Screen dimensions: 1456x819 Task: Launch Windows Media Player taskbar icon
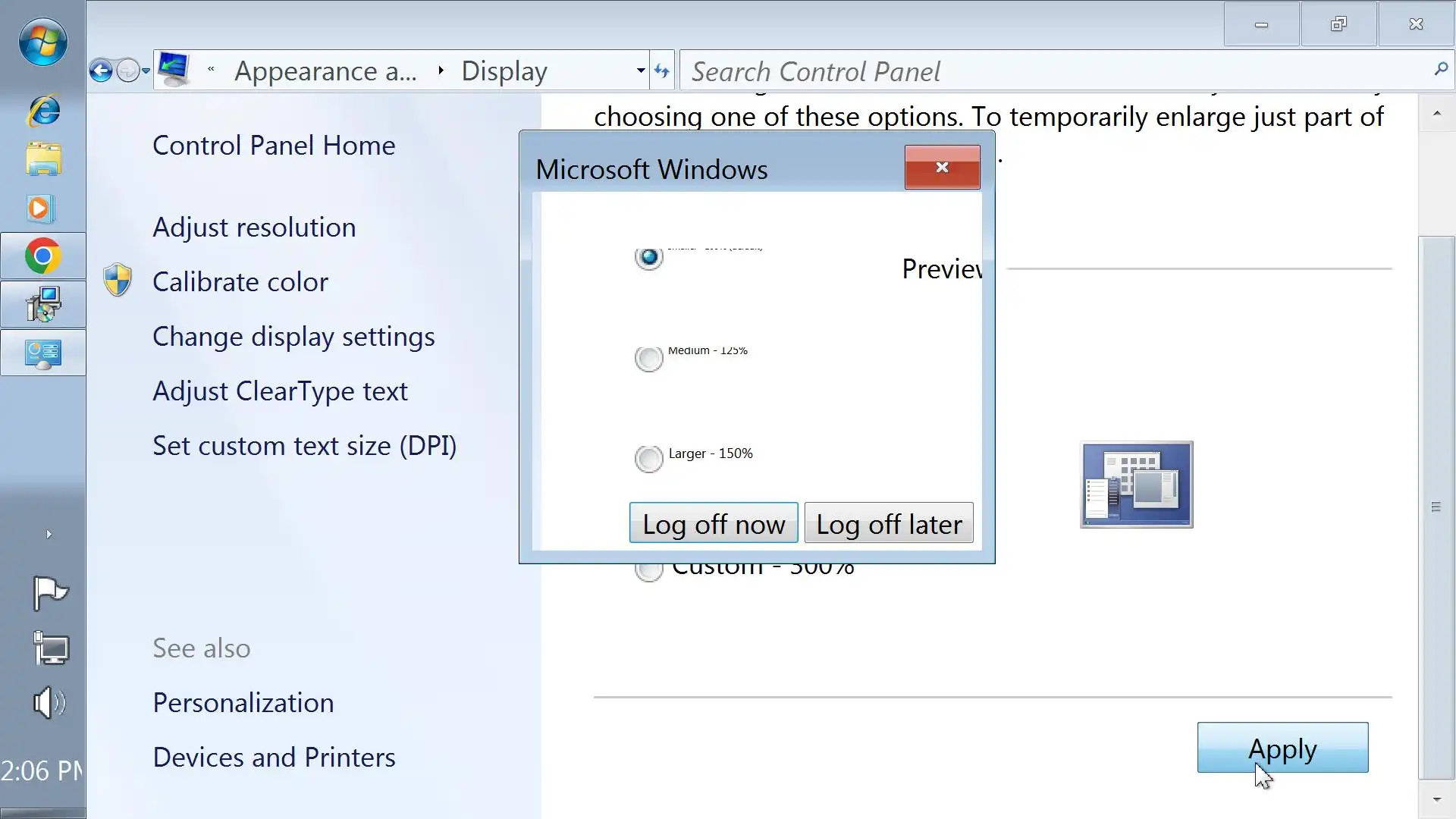pyautogui.click(x=41, y=209)
